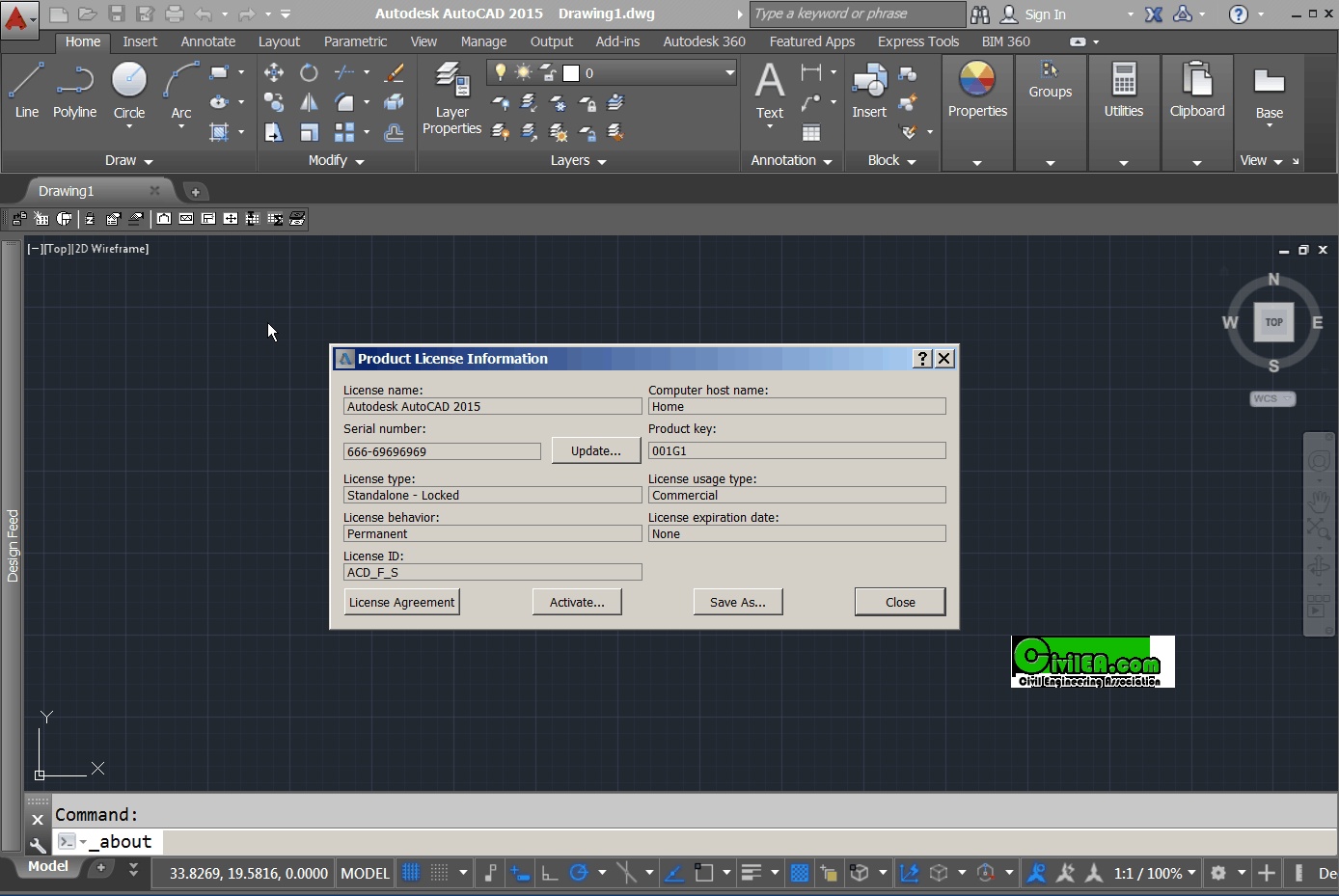
Task: Toggle Ortho mode in status bar
Action: pos(550,873)
